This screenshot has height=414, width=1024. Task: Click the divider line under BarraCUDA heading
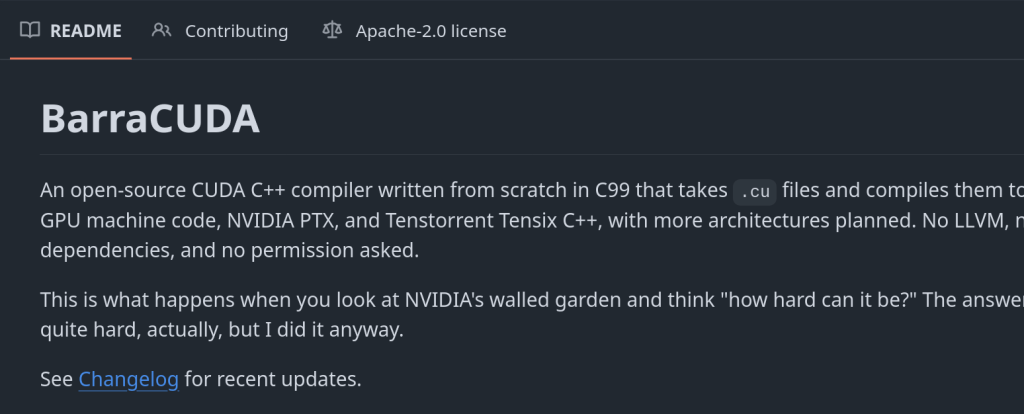[500, 155]
